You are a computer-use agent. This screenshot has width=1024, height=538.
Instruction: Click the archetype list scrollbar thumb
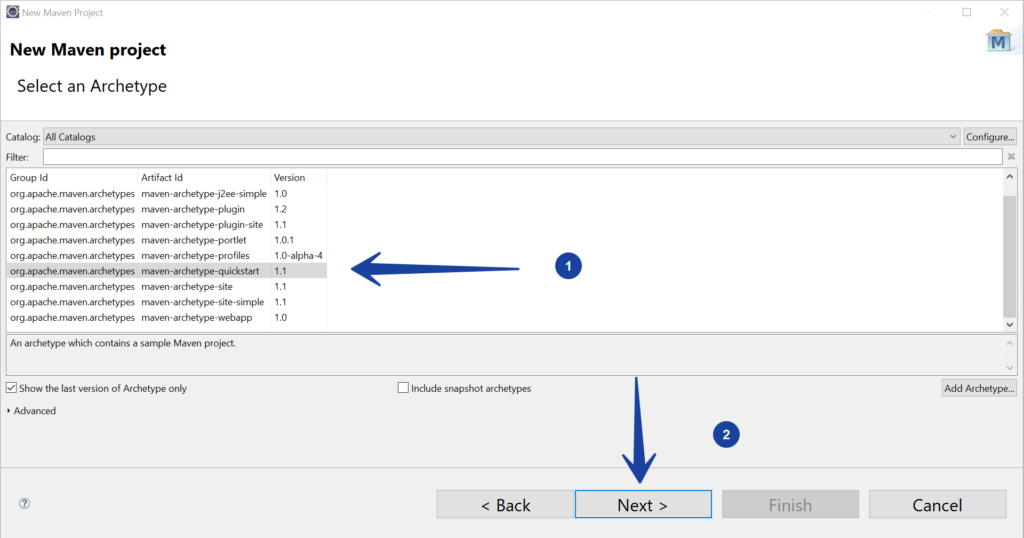pos(1010,257)
